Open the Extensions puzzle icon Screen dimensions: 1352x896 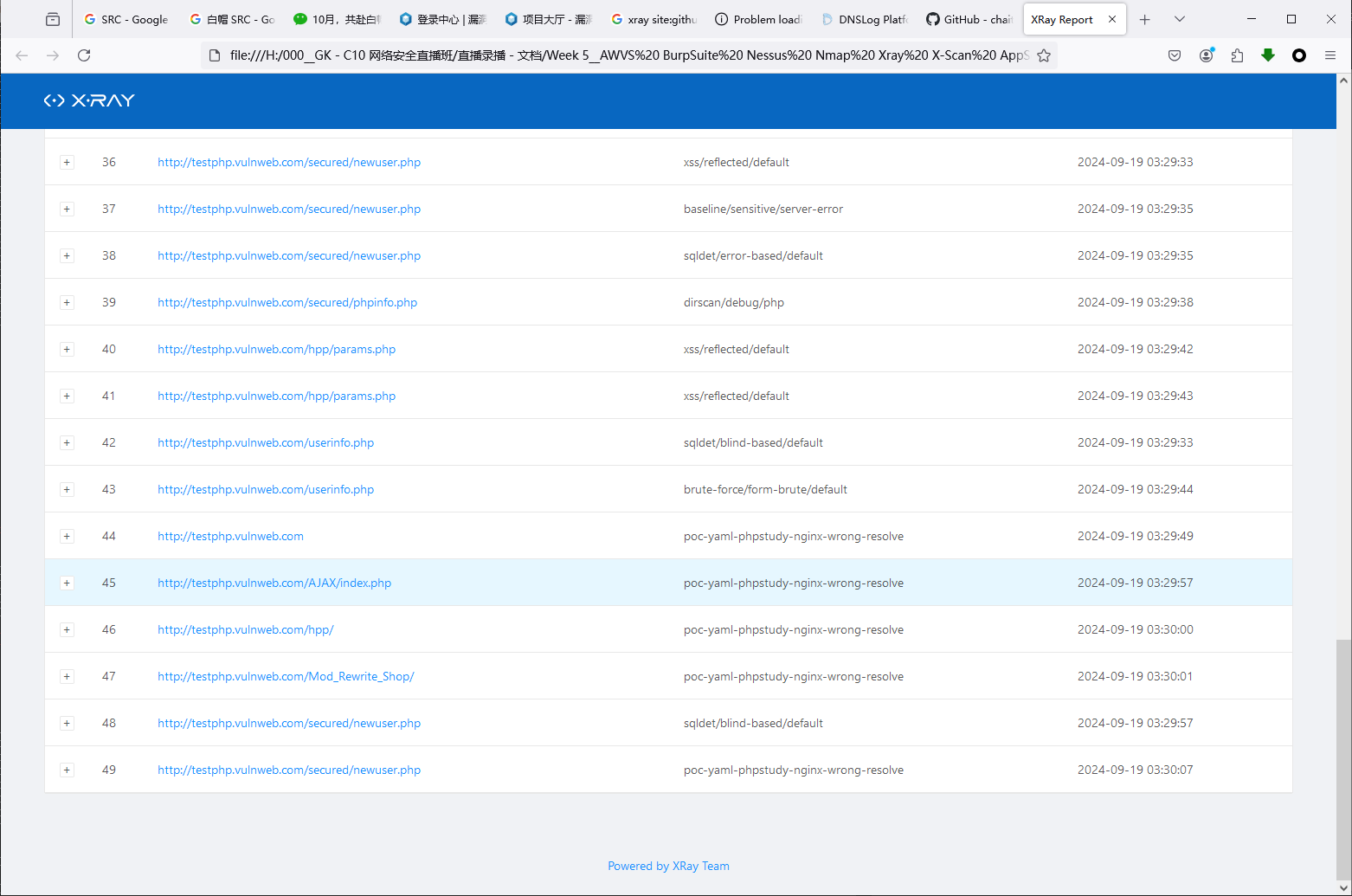1237,55
